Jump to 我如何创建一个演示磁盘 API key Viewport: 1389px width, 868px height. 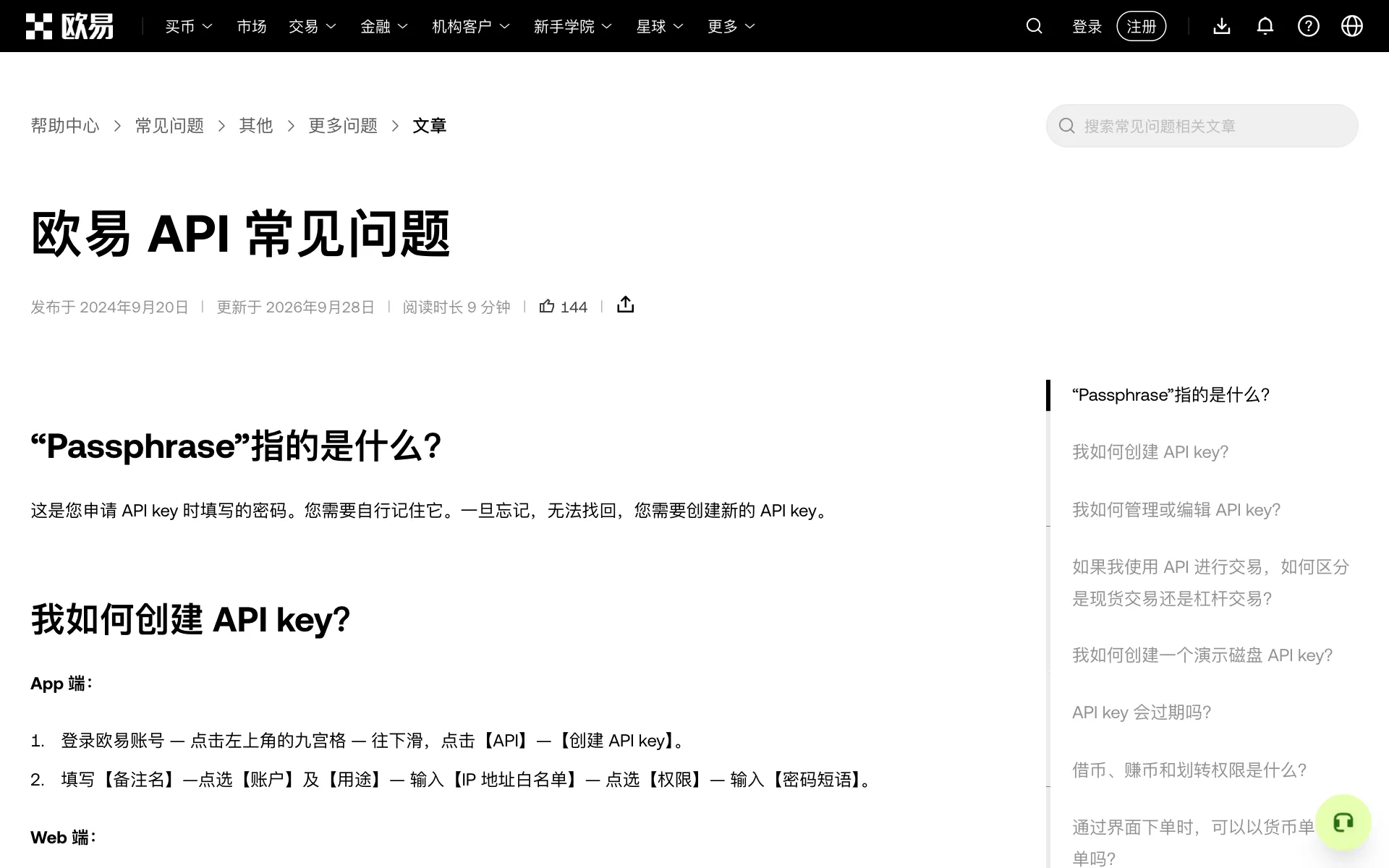coord(1202,655)
